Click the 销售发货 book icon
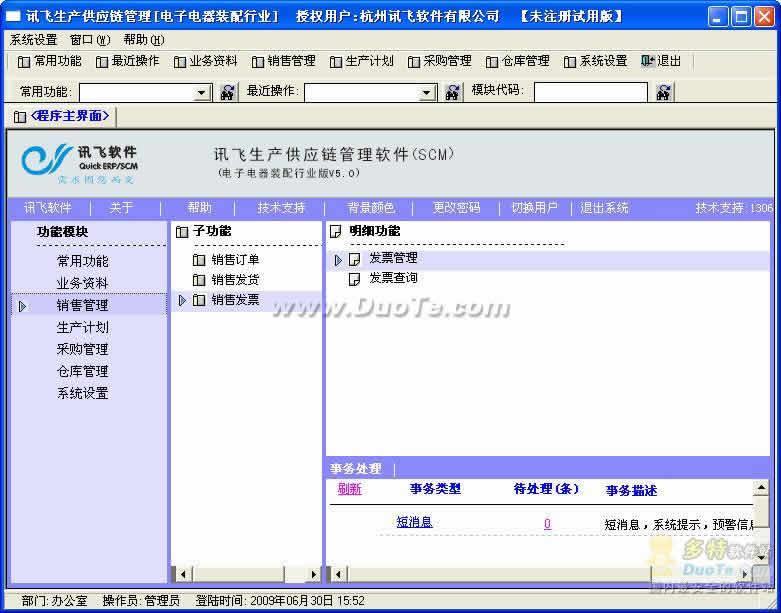The height and width of the screenshot is (613, 781). coord(199,280)
